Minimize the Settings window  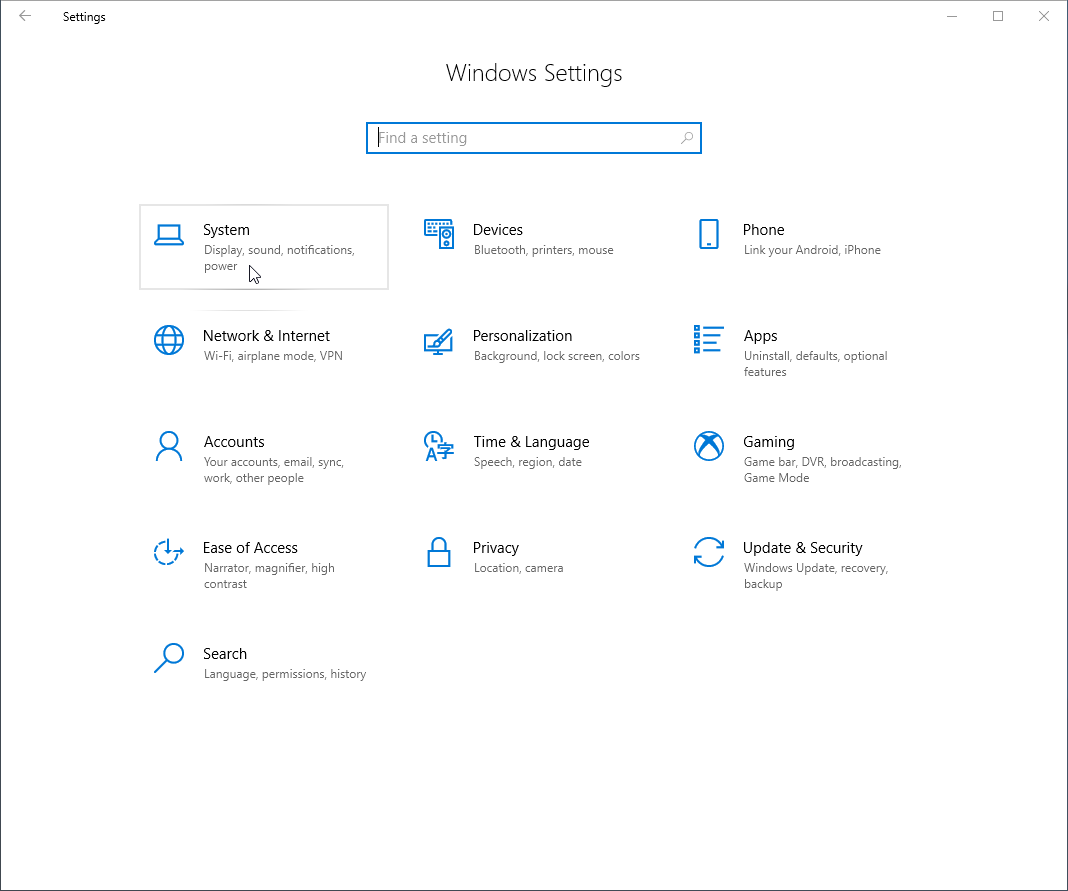pyautogui.click(x=952, y=16)
